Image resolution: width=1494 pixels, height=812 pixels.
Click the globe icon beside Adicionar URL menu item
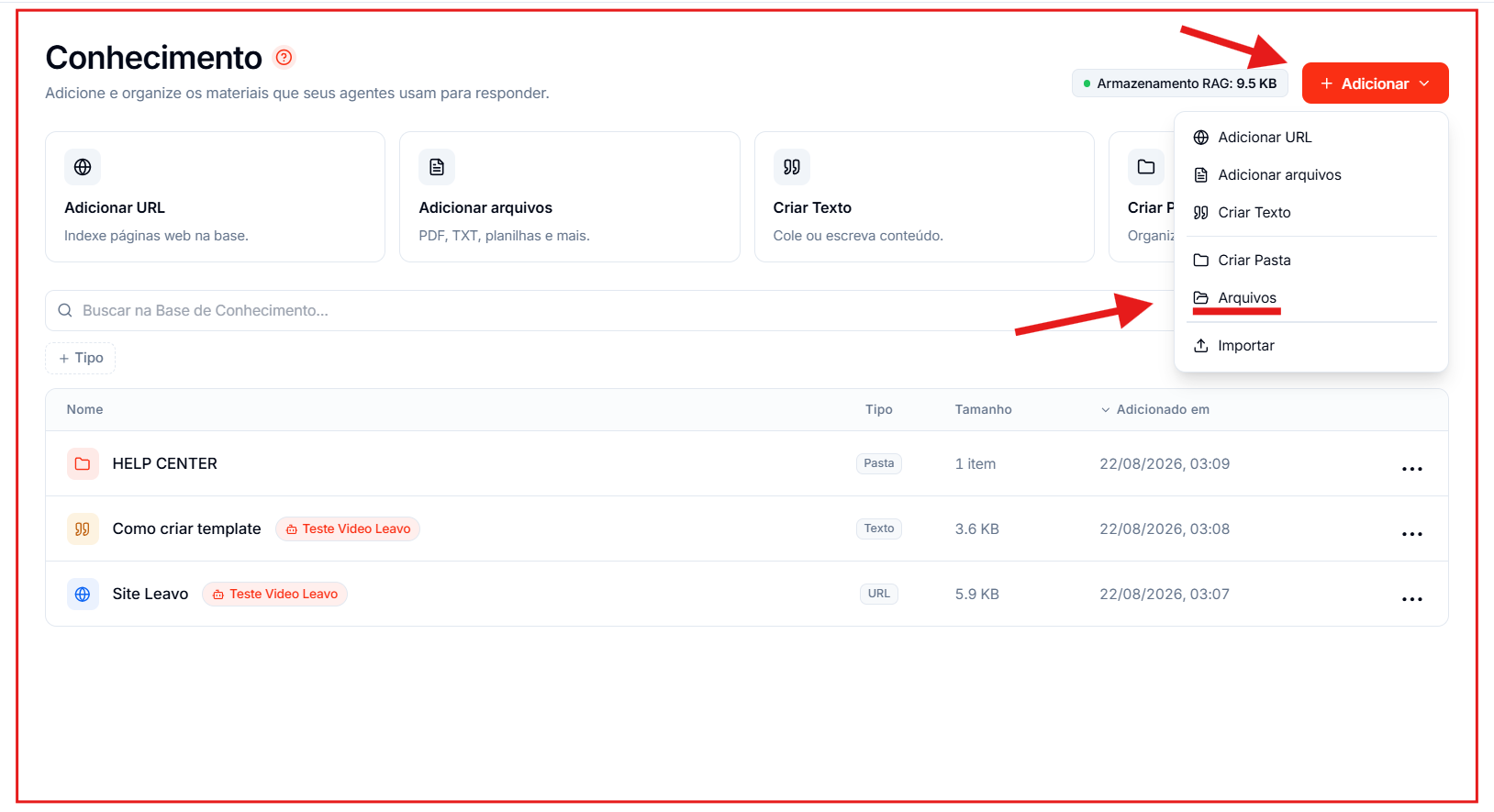(1200, 138)
